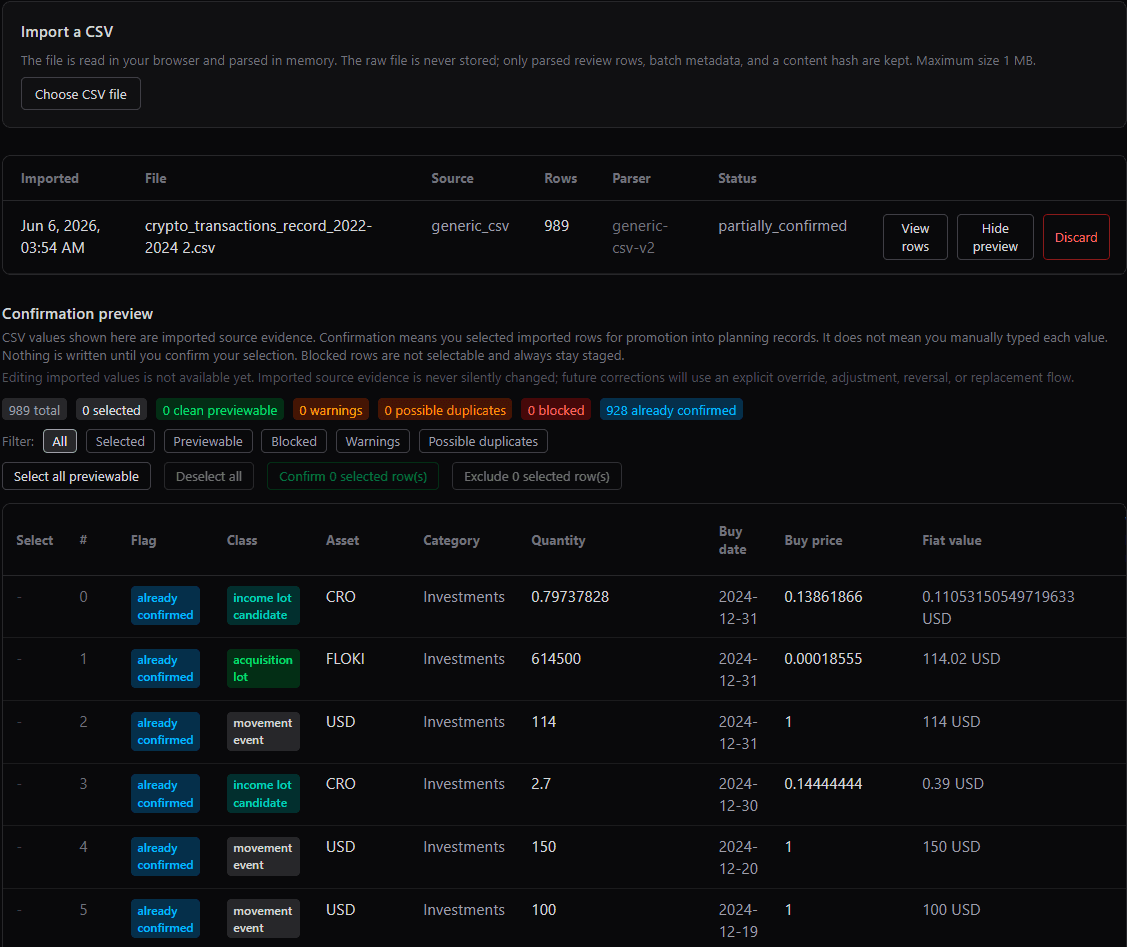Viewport: 1127px width, 947px height.
Task: Click Deselect all button
Action: (208, 476)
